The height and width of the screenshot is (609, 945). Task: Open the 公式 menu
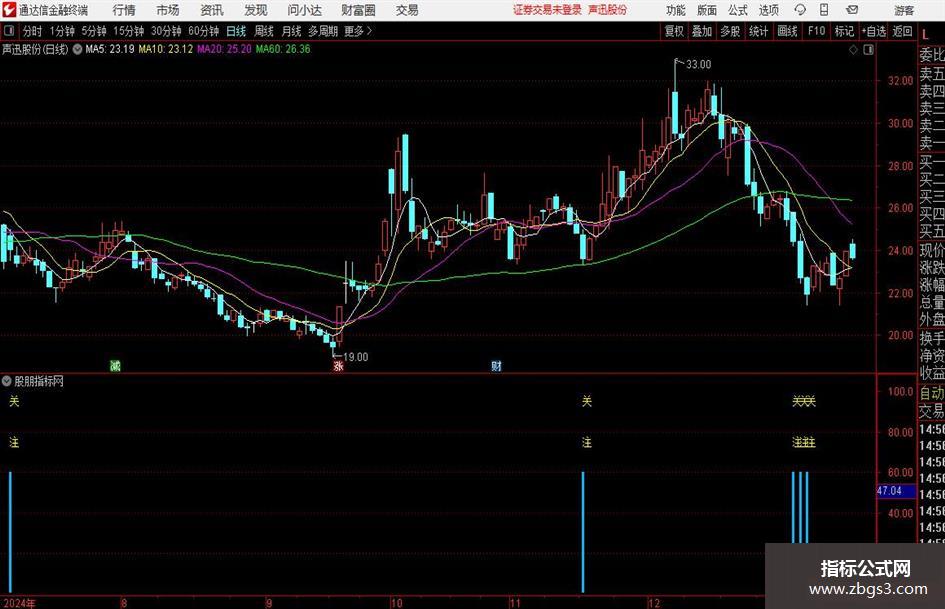738,10
